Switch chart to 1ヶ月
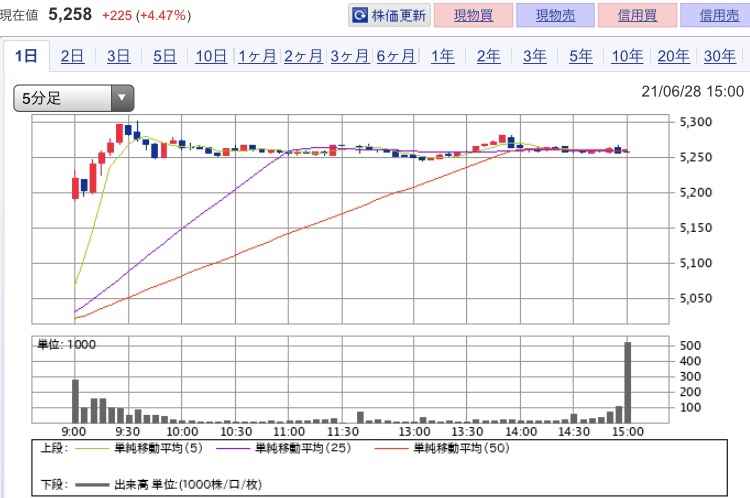The height and width of the screenshot is (498, 750). [x=257, y=56]
